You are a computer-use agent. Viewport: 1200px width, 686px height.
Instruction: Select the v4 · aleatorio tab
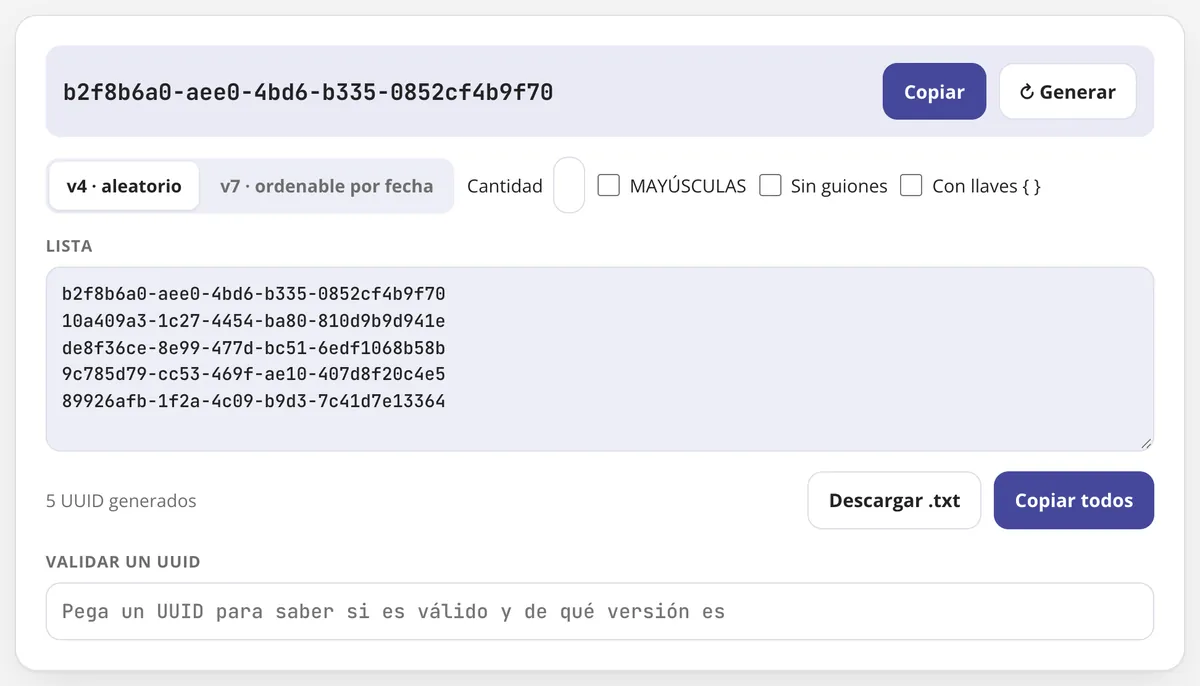pyautogui.click(x=124, y=186)
